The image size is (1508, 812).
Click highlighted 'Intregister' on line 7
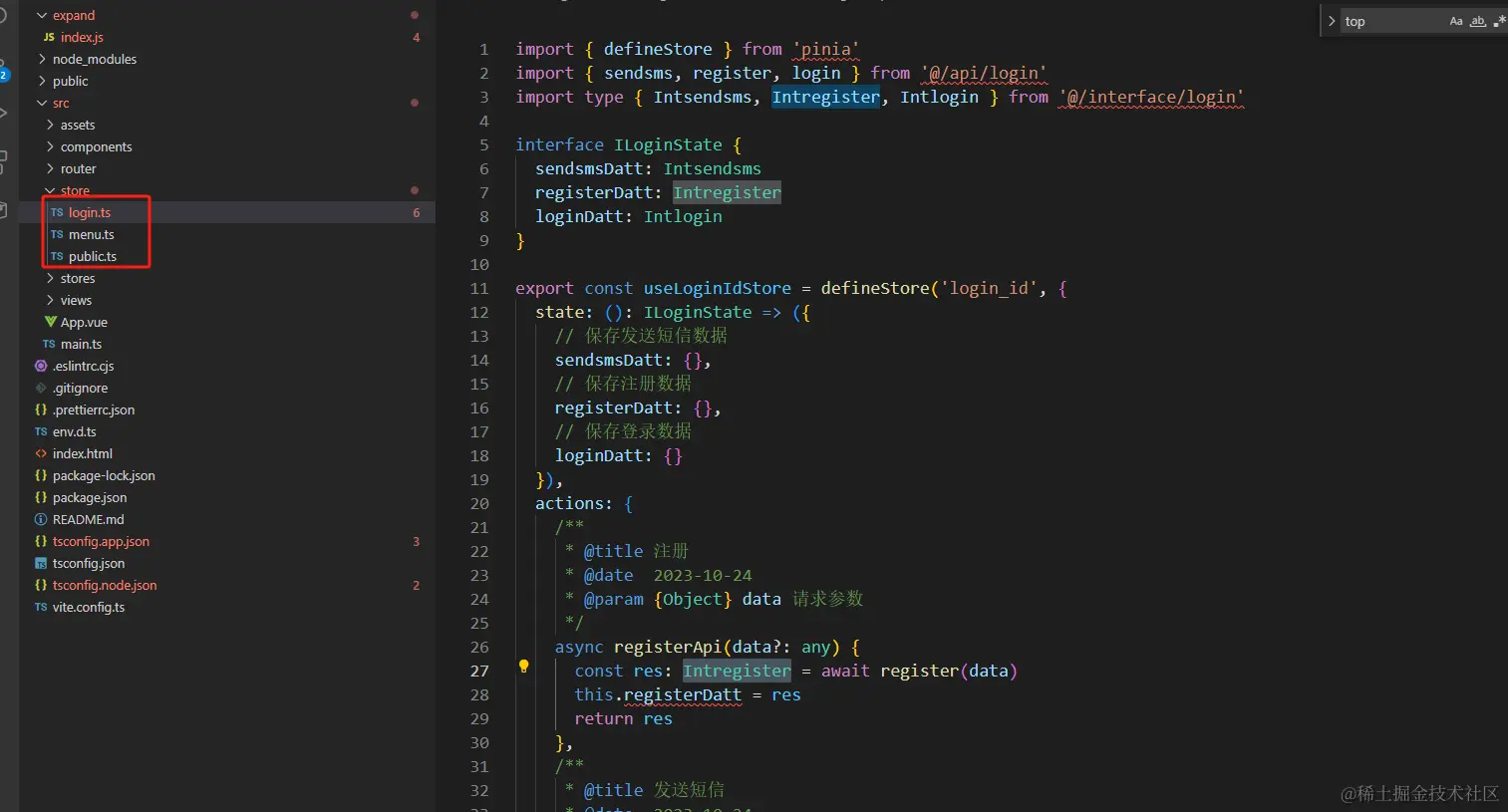(728, 192)
